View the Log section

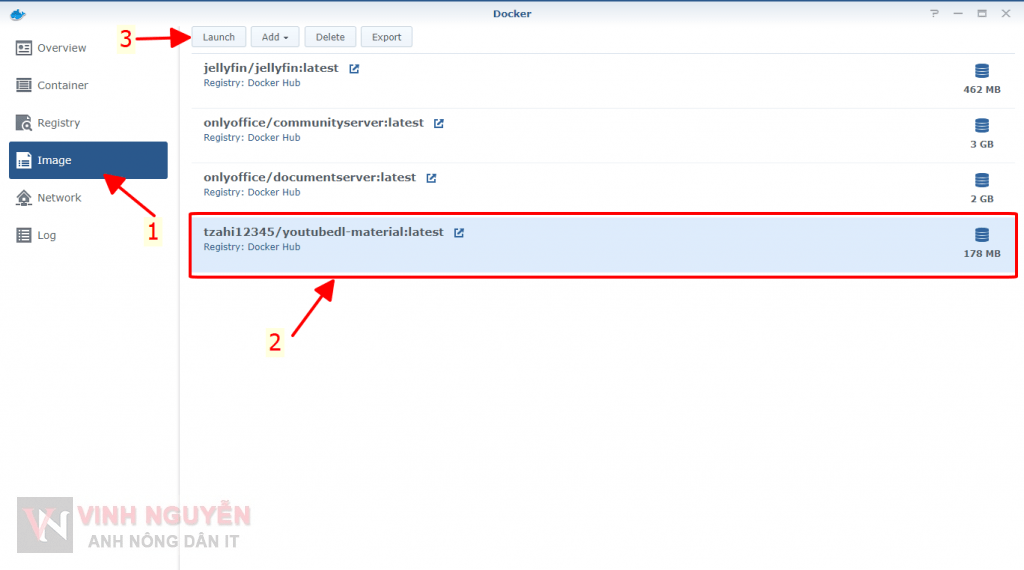[x=46, y=236]
